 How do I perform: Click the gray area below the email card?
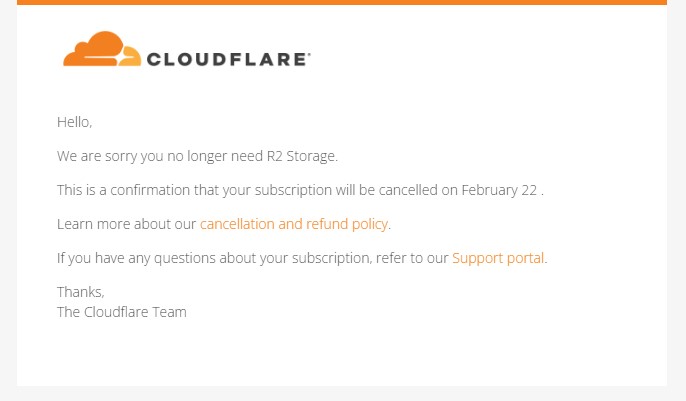(x=342, y=394)
